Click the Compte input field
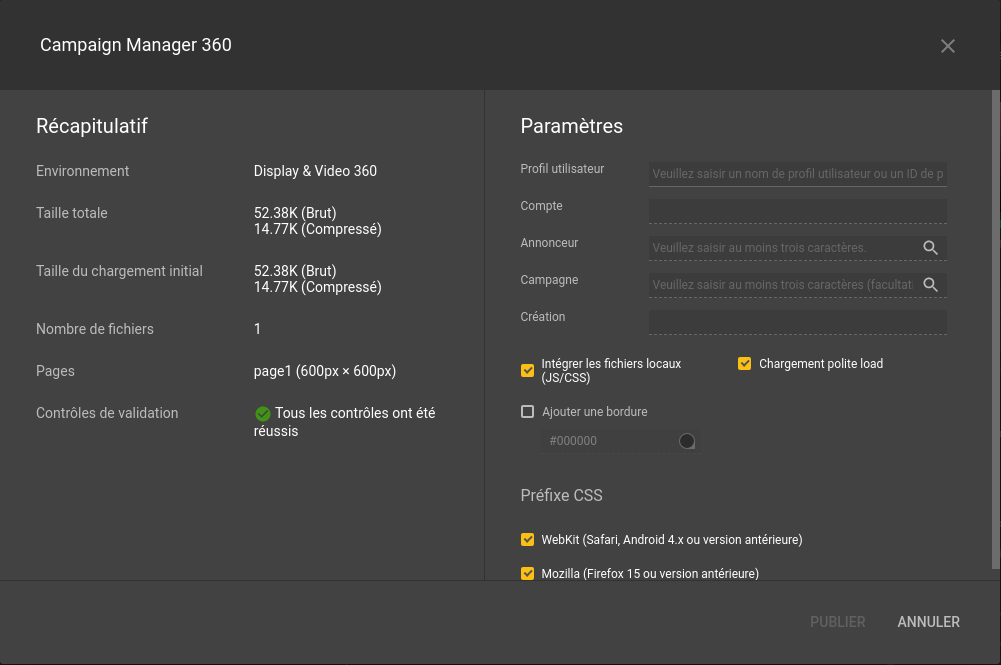 tap(797, 210)
